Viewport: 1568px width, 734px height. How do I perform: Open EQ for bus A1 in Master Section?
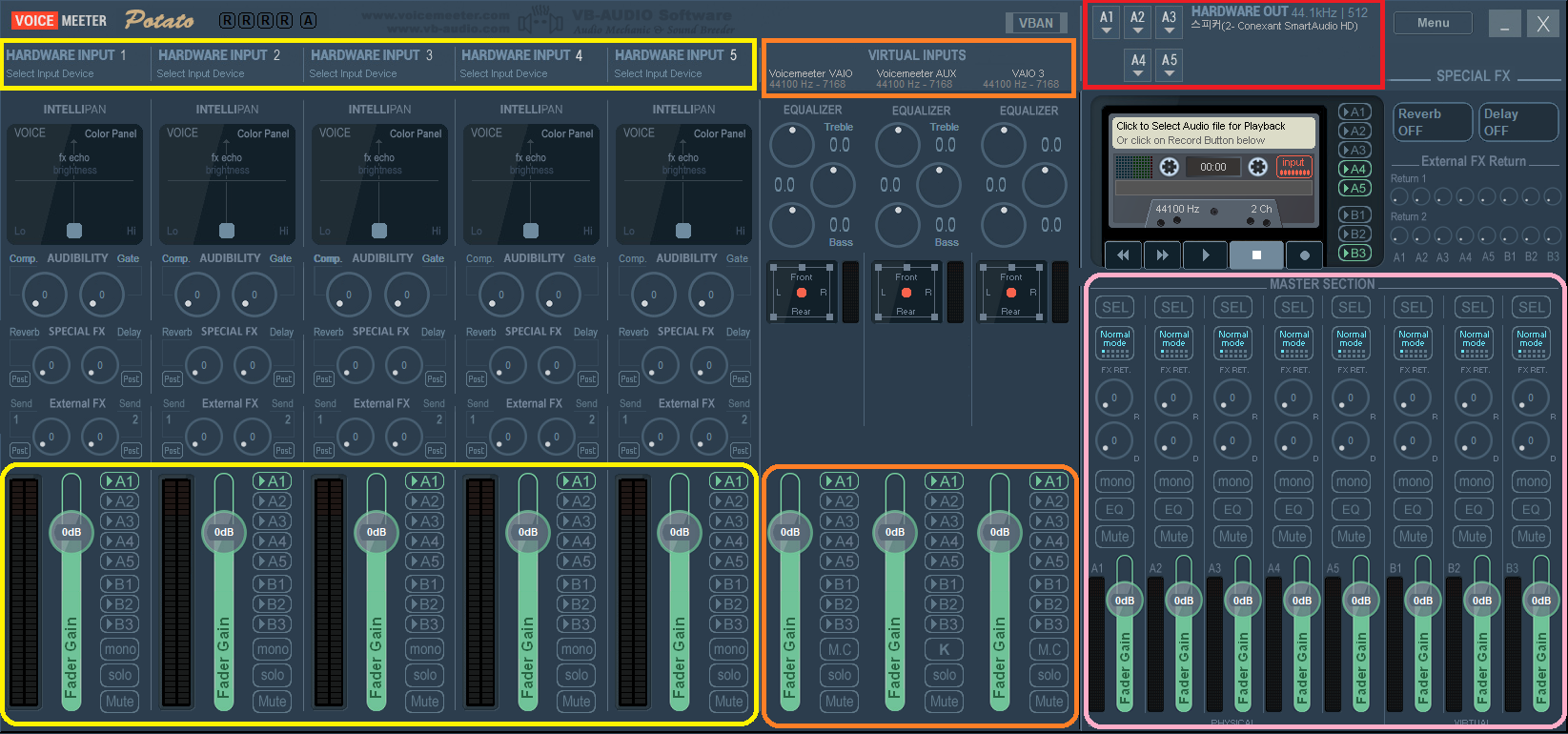point(1115,510)
